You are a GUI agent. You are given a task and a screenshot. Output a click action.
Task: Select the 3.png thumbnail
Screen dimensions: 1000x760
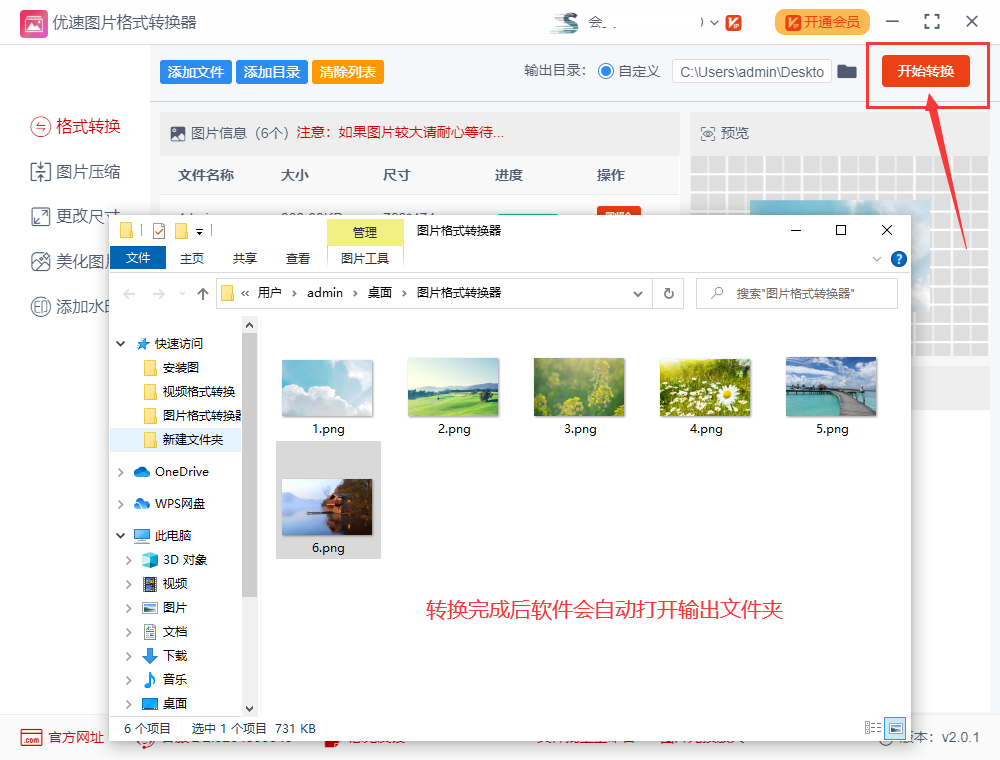(579, 387)
